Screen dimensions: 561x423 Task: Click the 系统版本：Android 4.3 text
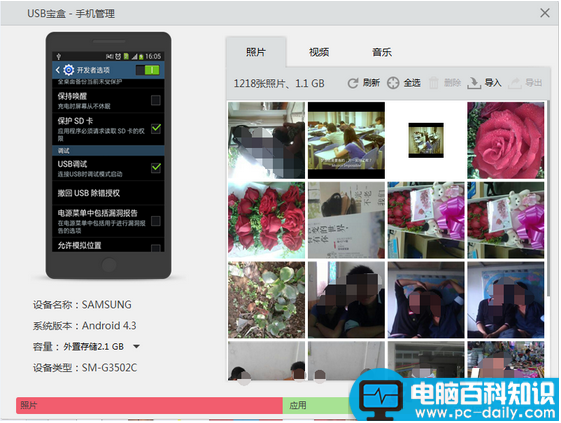(x=84, y=326)
